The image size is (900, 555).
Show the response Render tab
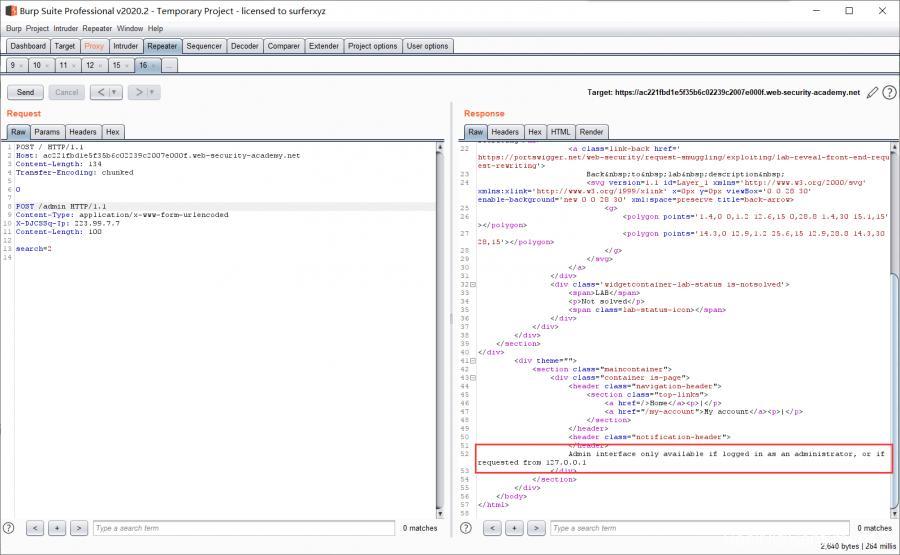point(591,132)
